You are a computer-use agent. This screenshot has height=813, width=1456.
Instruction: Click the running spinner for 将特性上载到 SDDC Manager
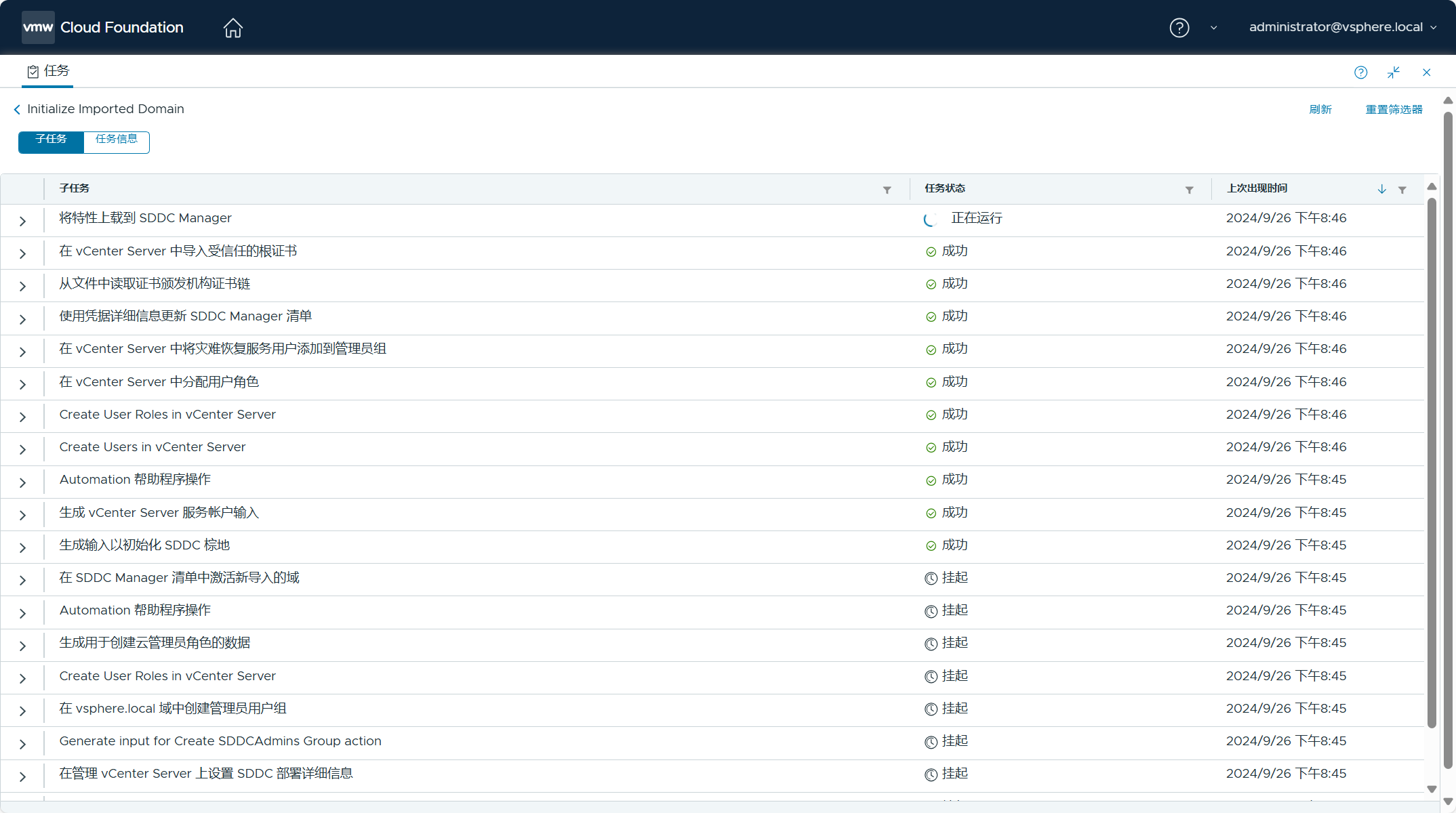tap(931, 219)
